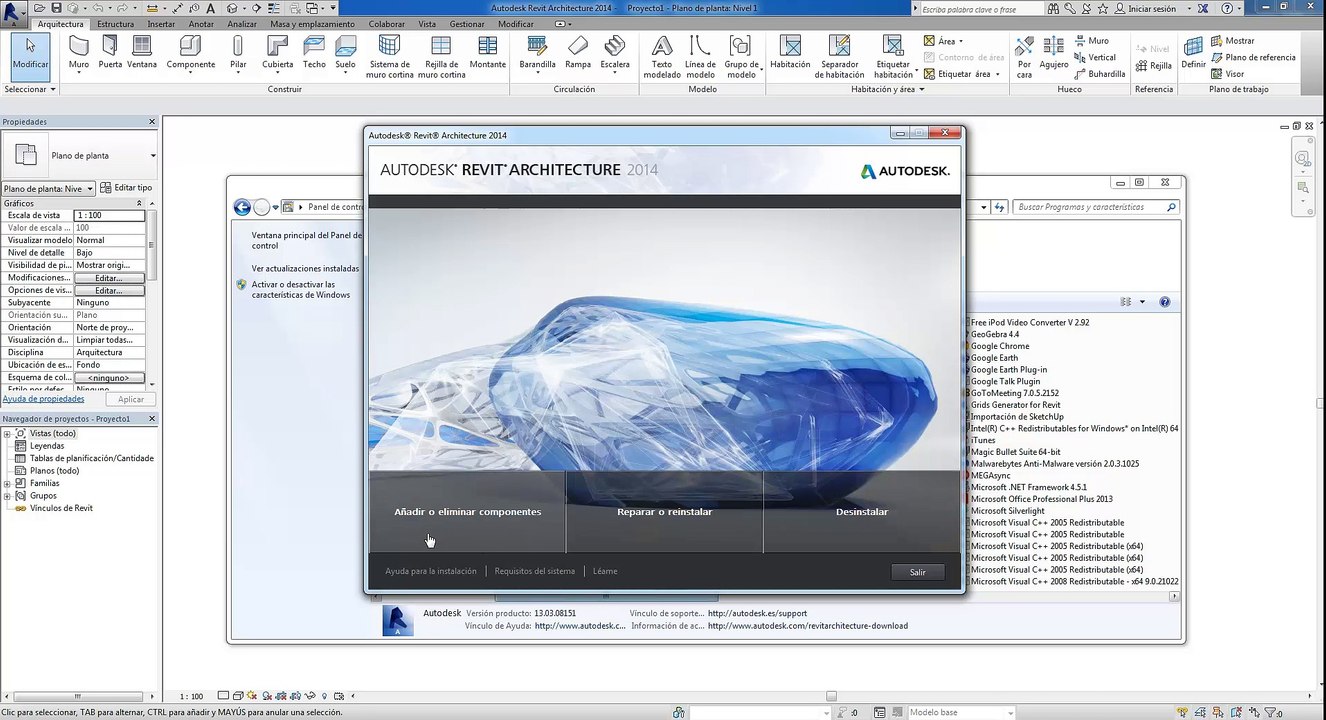Click Editar button for Modificaciones row
1326x720 pixels.
click(x=109, y=278)
